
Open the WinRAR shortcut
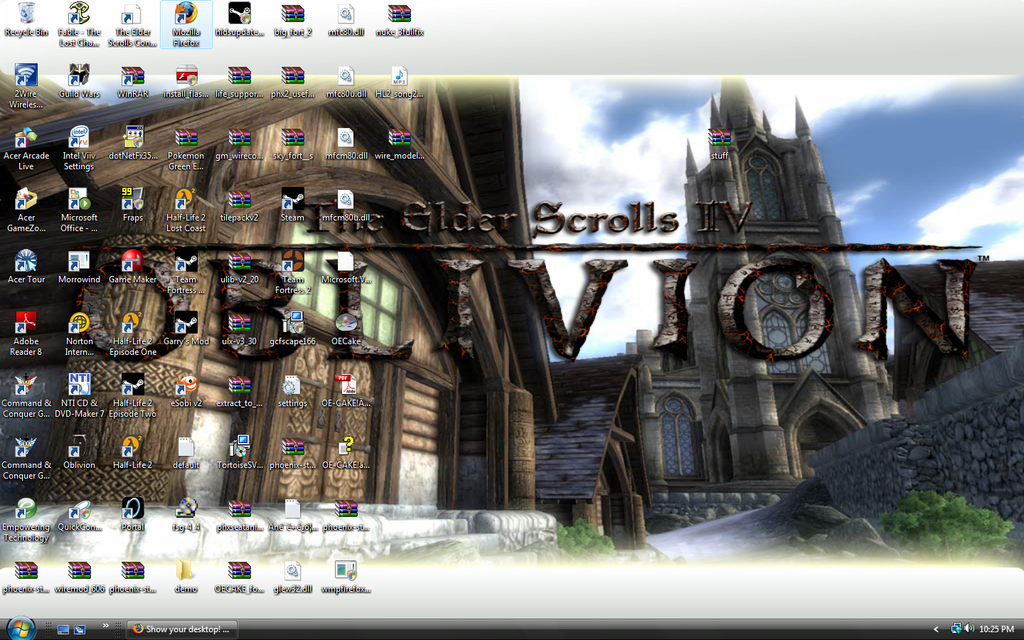[x=133, y=81]
